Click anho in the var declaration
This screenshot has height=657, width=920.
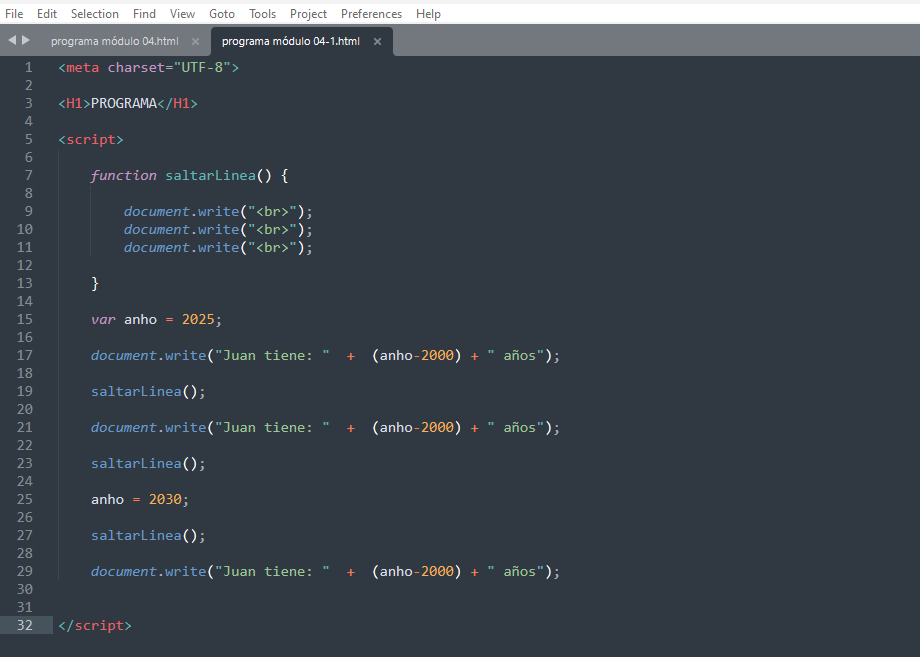[x=140, y=319]
